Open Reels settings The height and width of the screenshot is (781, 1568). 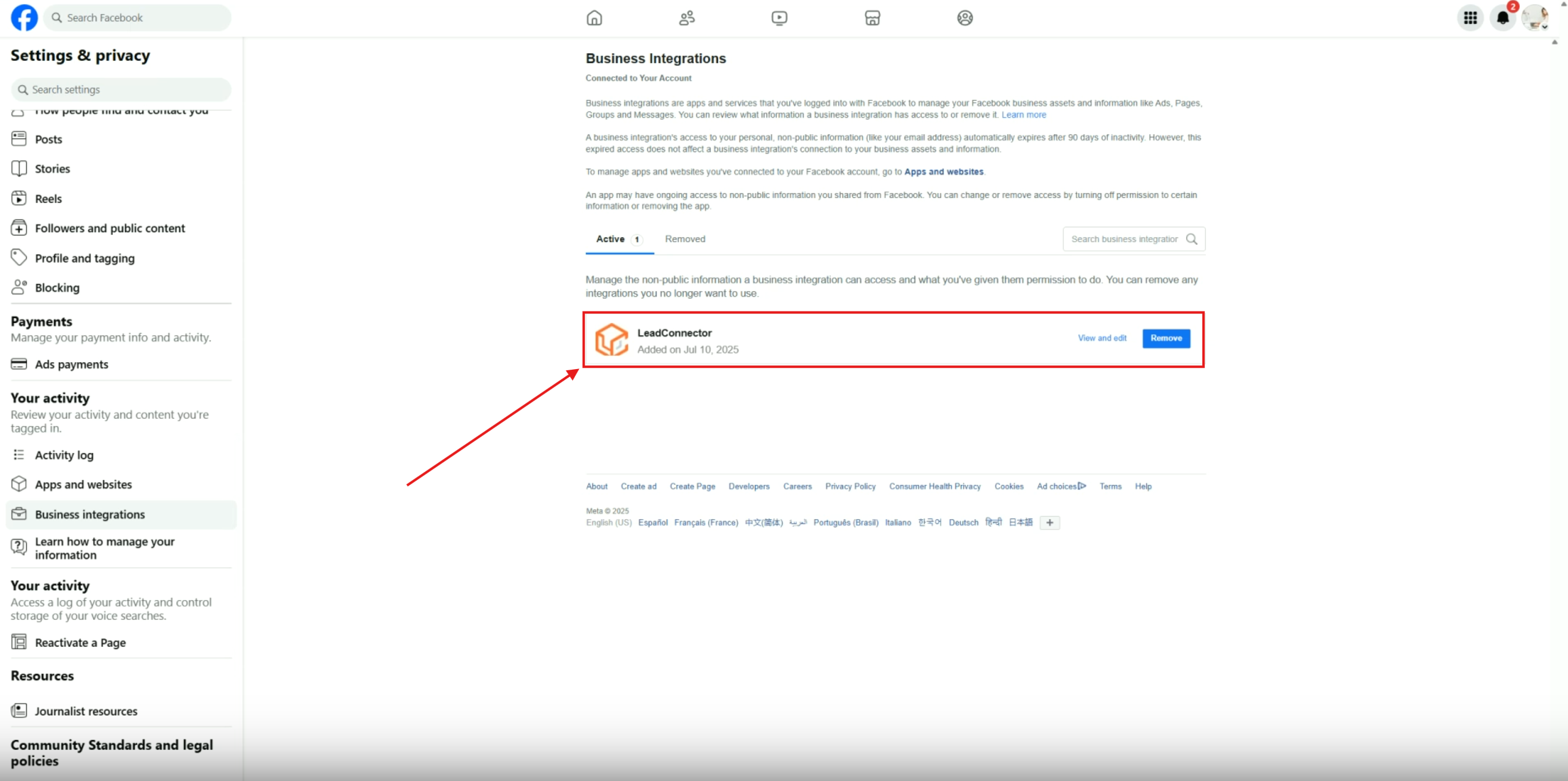pos(121,199)
